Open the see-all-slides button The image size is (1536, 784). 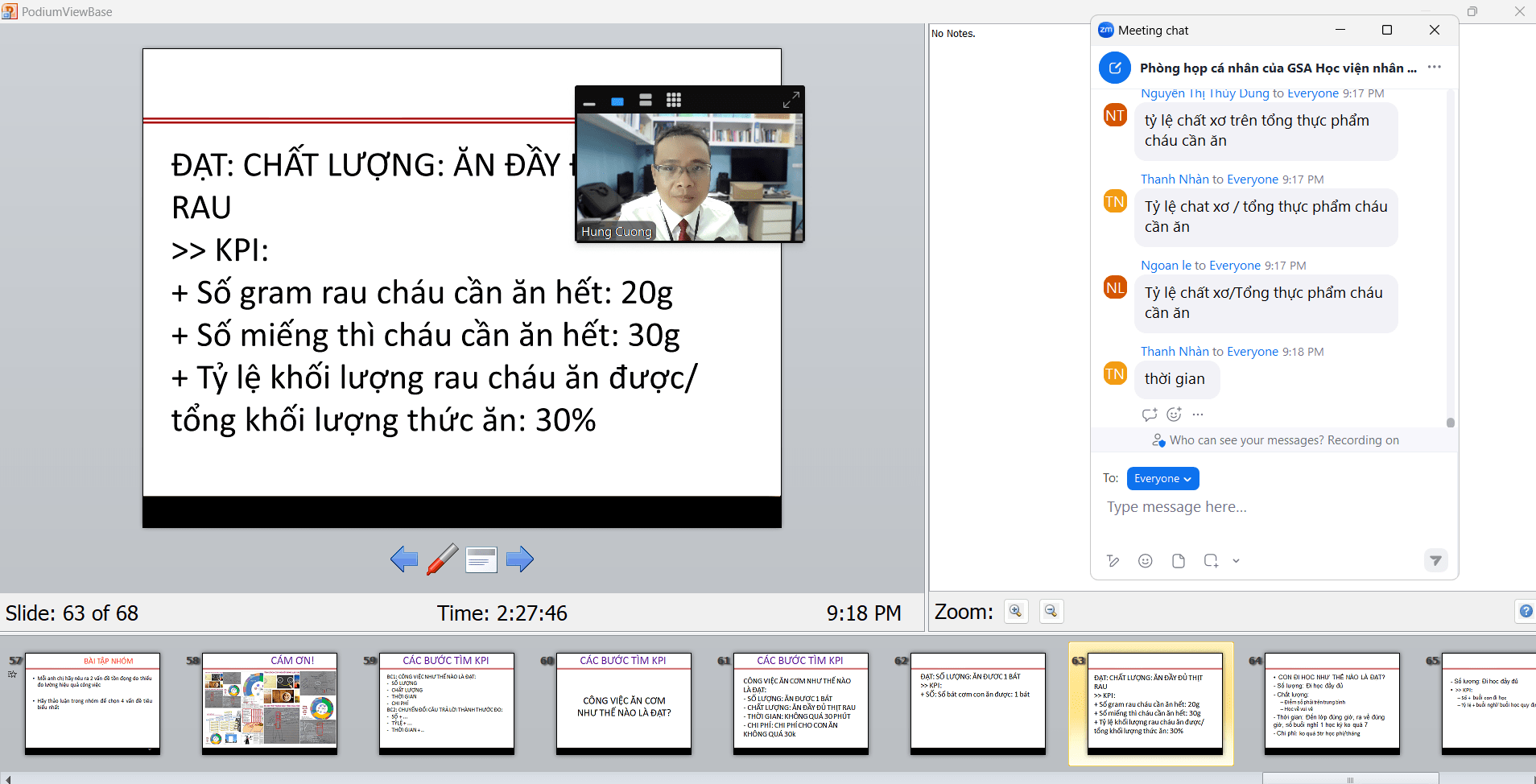pos(481,559)
